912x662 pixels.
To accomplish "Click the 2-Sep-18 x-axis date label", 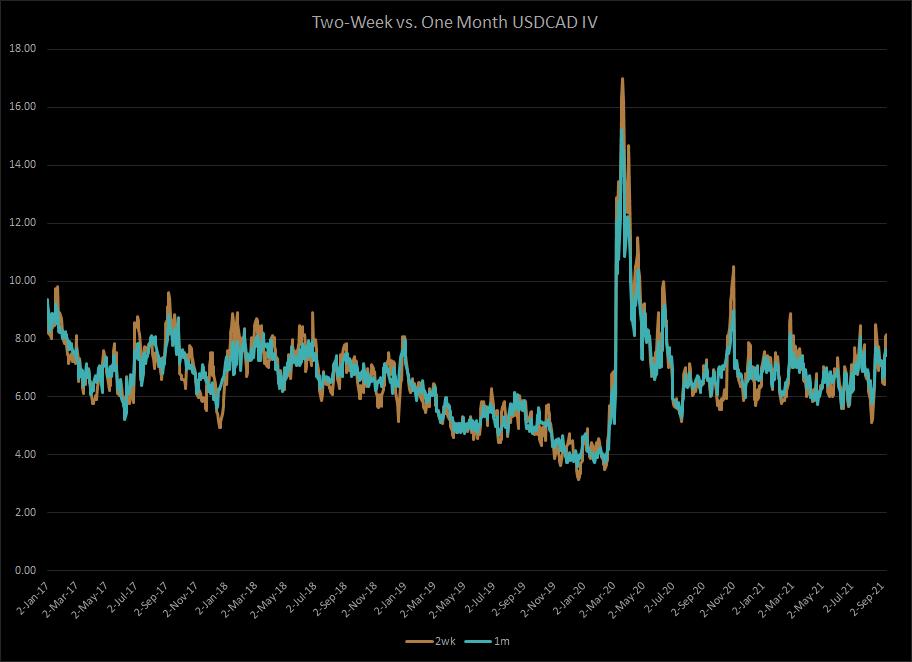I will (x=329, y=598).
